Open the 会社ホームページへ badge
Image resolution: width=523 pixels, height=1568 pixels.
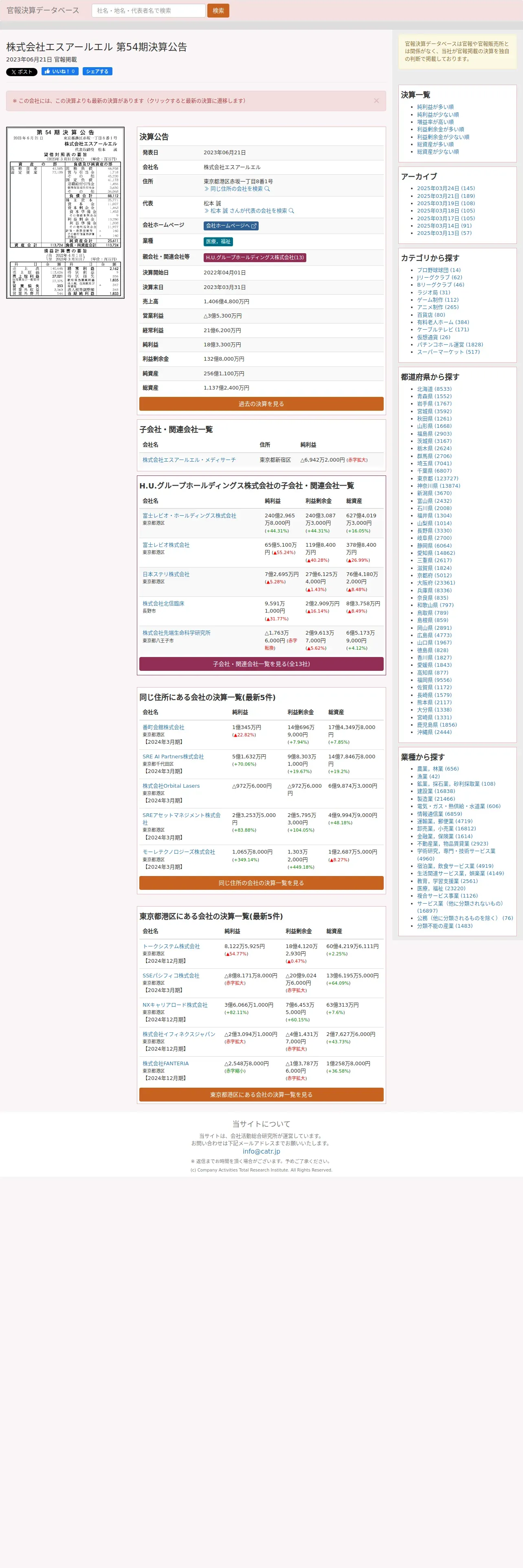231,226
